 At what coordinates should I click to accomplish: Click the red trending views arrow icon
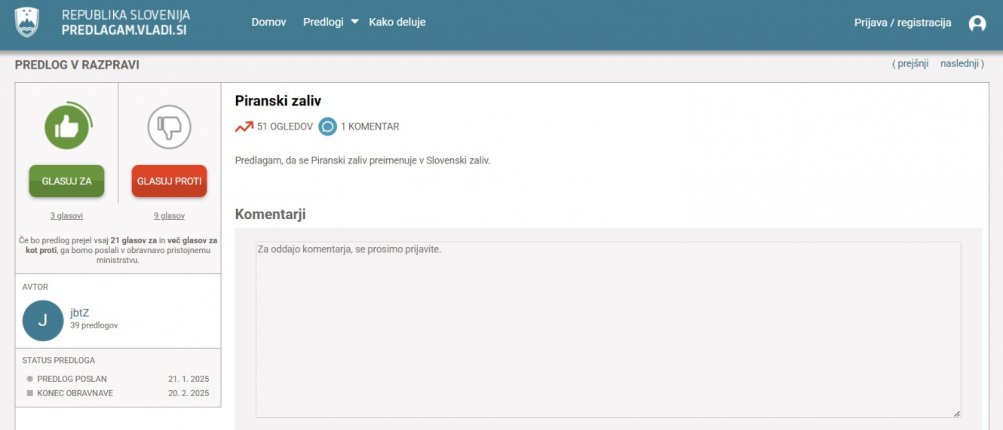(x=244, y=127)
